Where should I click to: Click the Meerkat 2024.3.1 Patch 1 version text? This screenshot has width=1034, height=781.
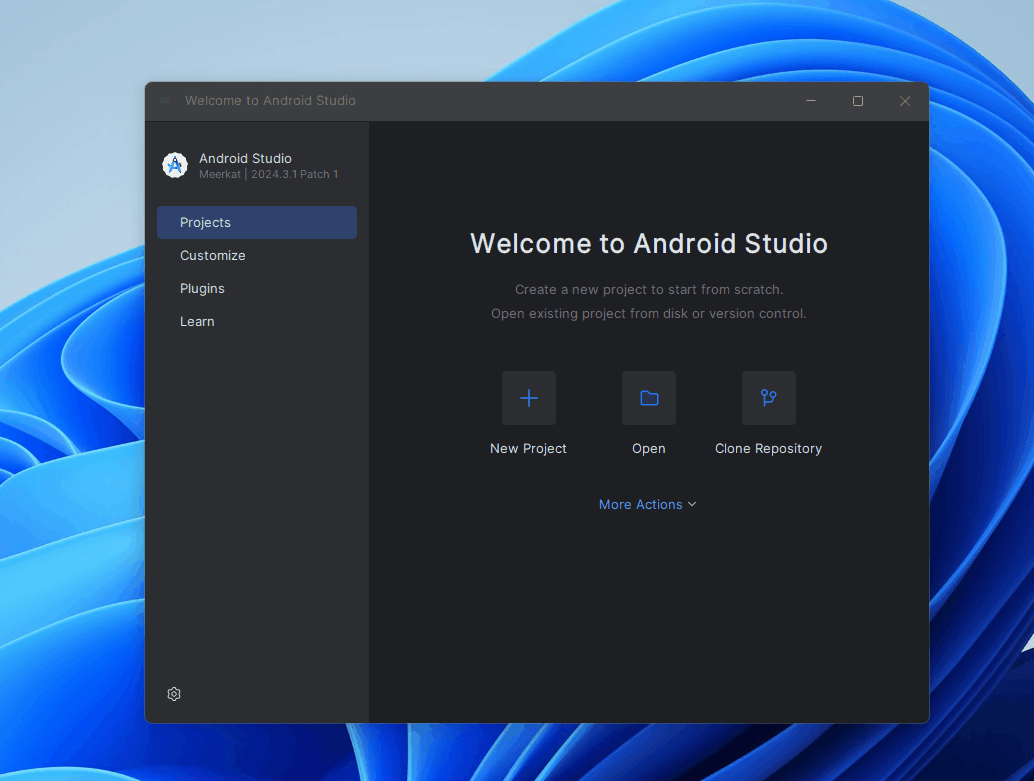[x=269, y=174]
